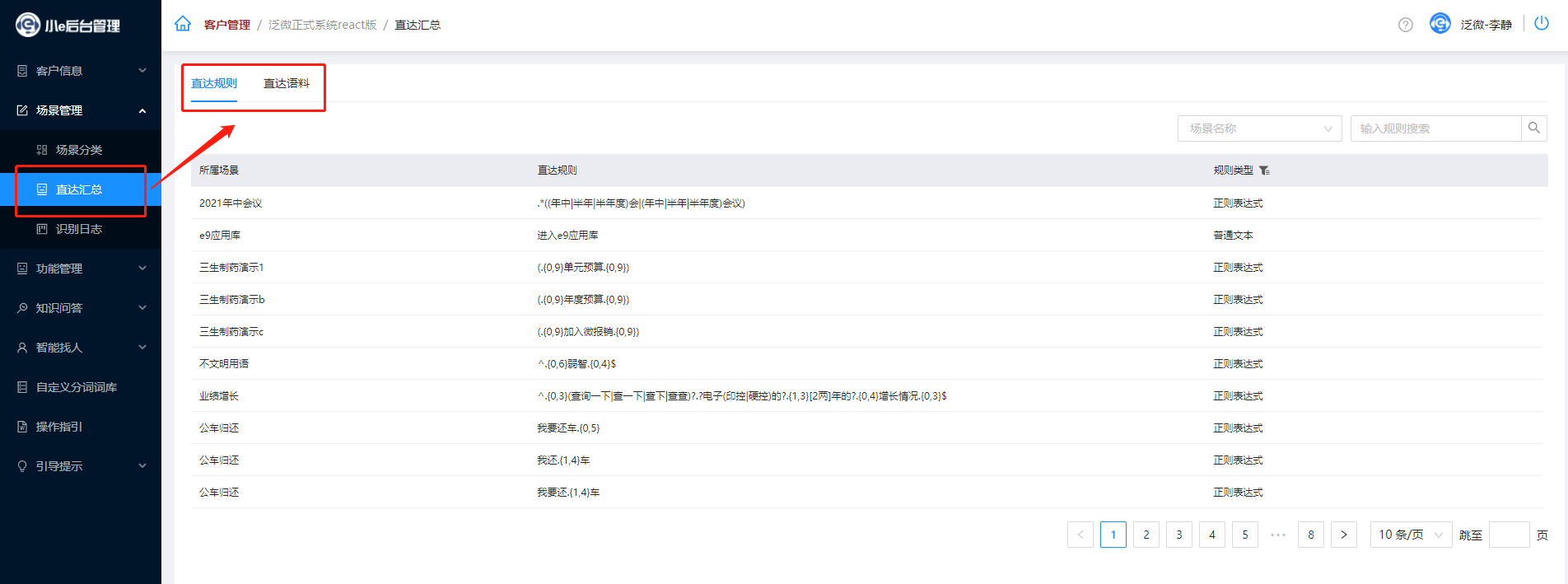Go to page 2

[1146, 535]
